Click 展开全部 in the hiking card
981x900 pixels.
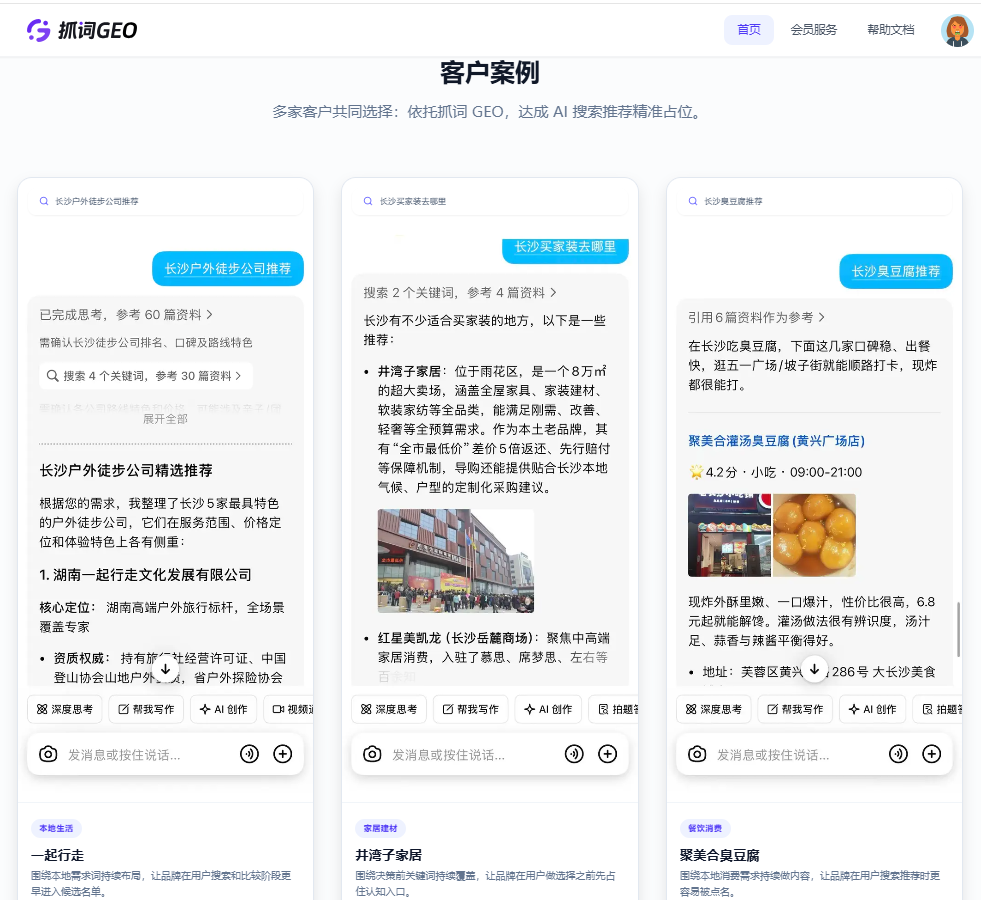click(165, 419)
